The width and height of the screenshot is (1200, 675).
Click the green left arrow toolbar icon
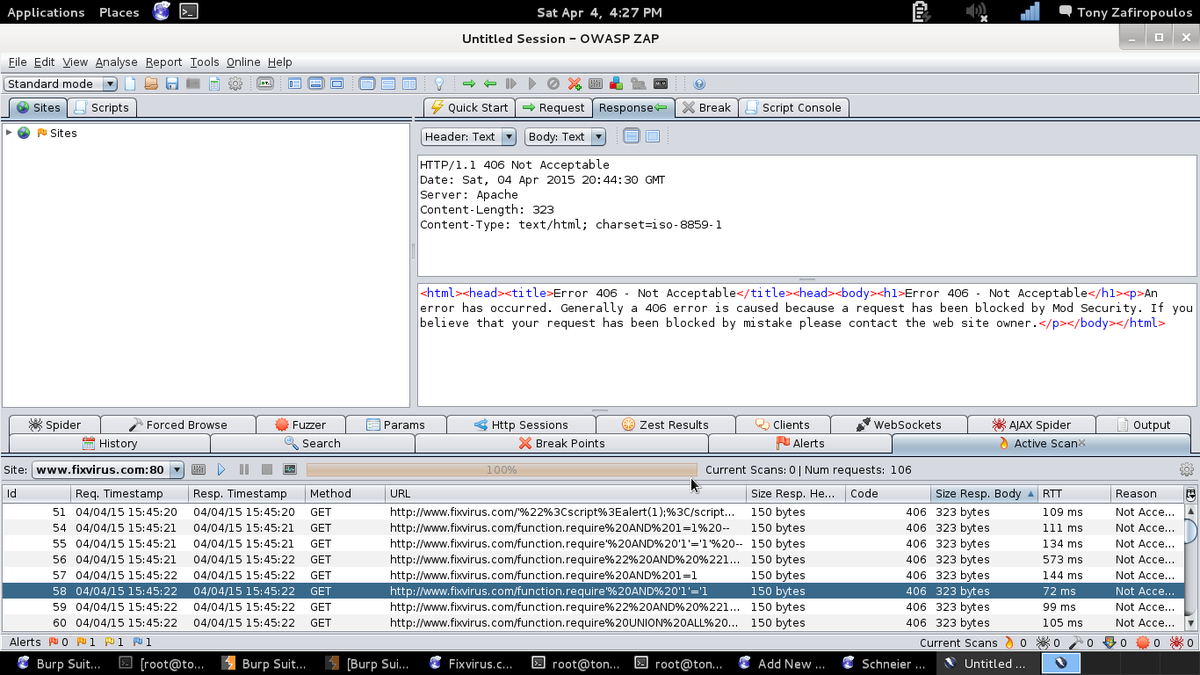[490, 84]
